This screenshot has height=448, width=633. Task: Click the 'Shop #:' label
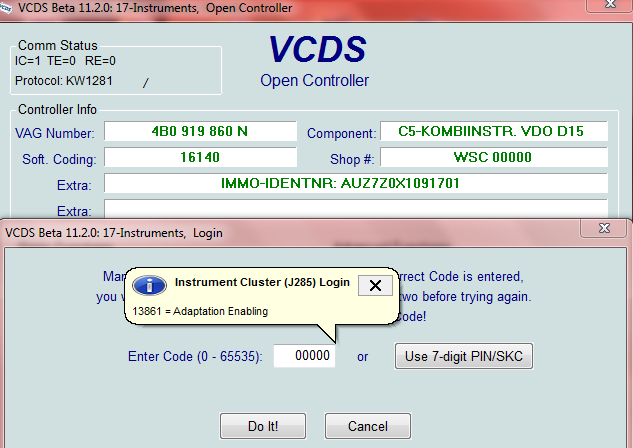[352, 159]
